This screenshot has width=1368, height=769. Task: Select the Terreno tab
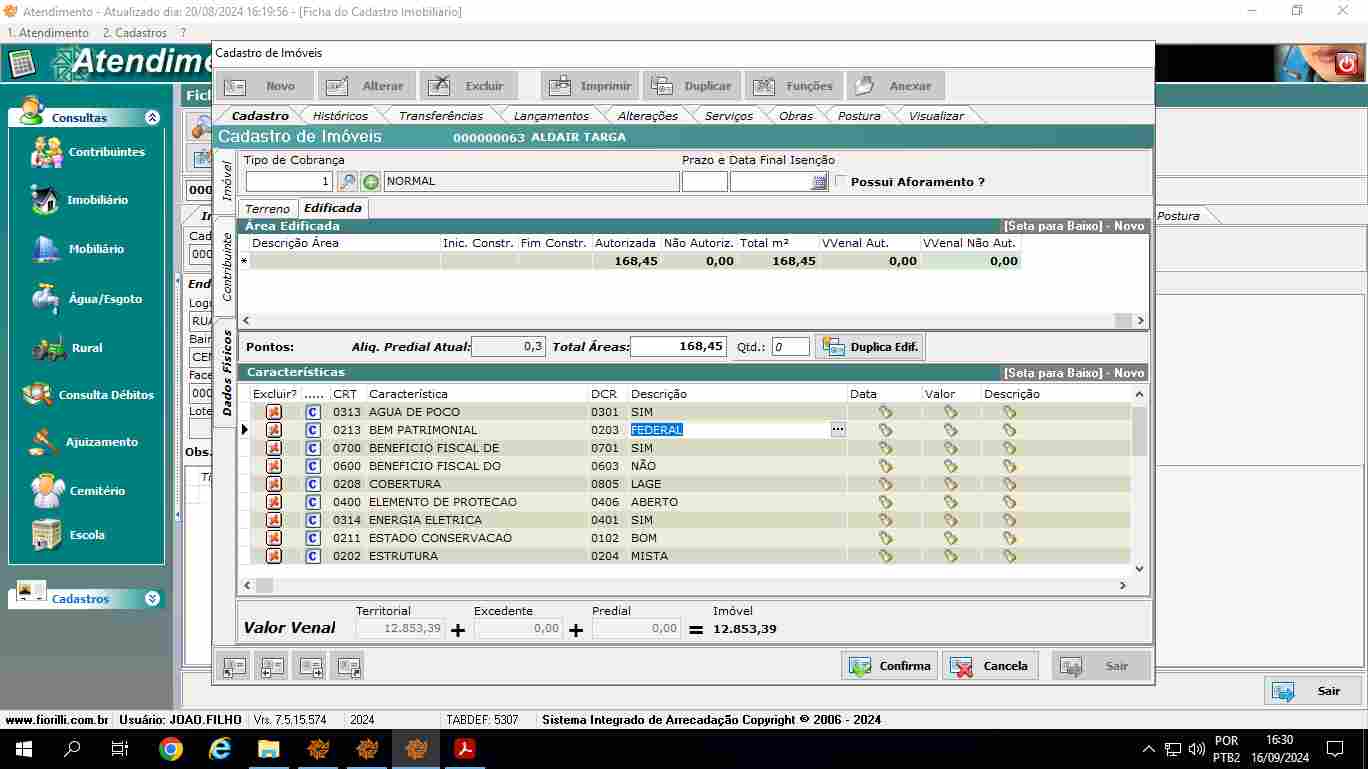267,209
